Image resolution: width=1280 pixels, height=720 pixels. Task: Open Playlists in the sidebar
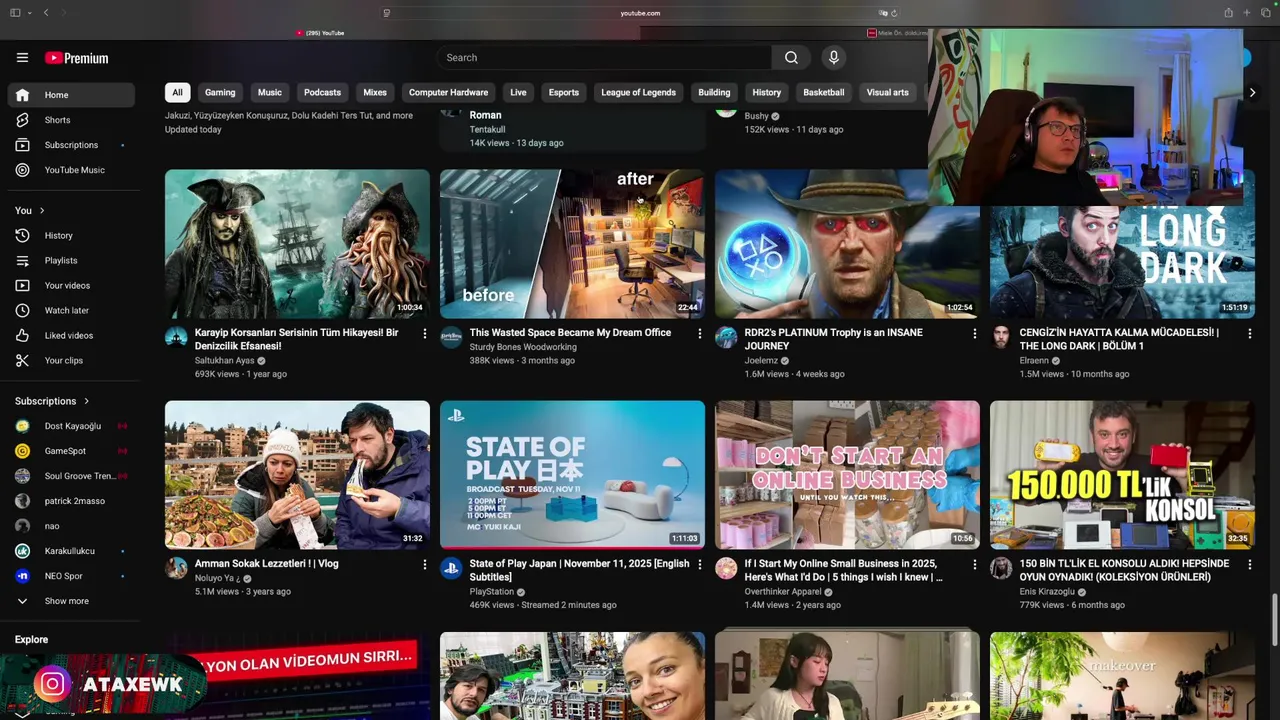pos(71,261)
